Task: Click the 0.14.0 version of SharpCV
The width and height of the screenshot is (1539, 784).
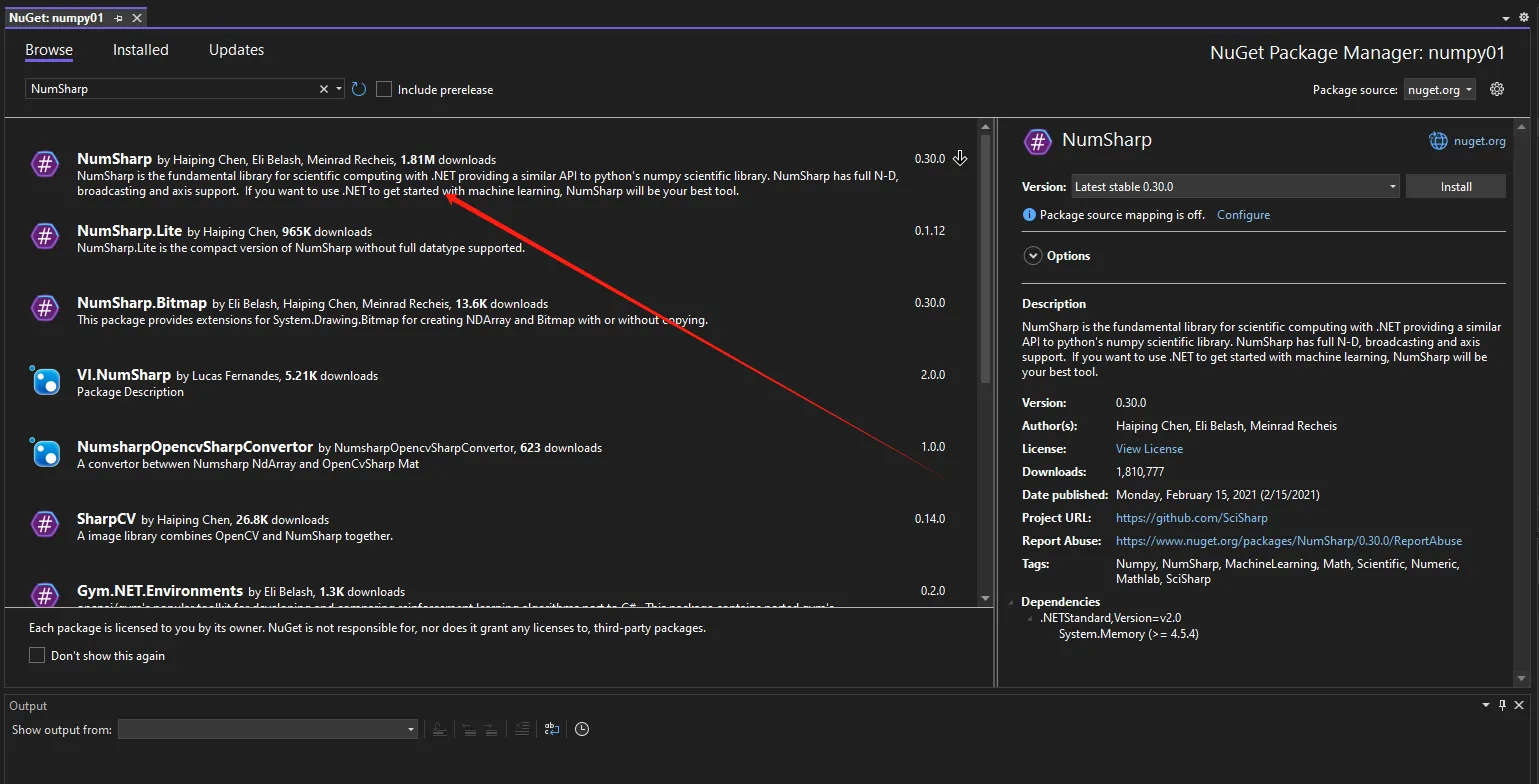Action: coord(930,519)
